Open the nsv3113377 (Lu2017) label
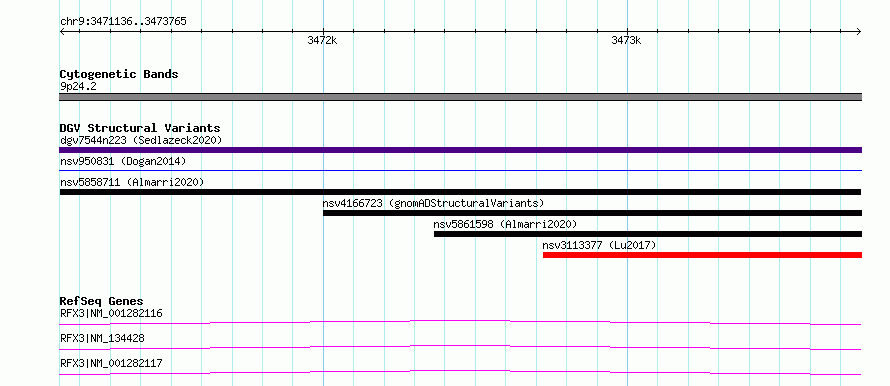This screenshot has width=890, height=386. (x=599, y=245)
